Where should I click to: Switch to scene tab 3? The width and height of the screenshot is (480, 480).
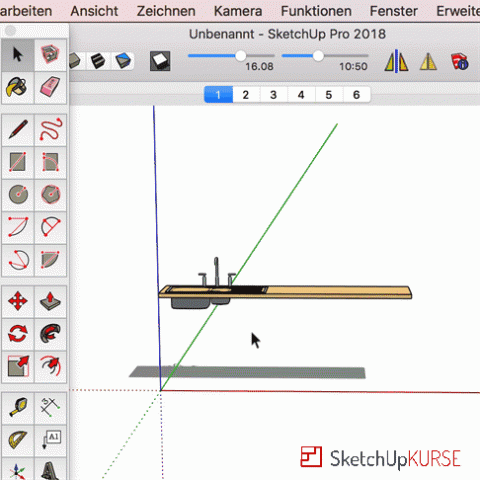[273, 95]
